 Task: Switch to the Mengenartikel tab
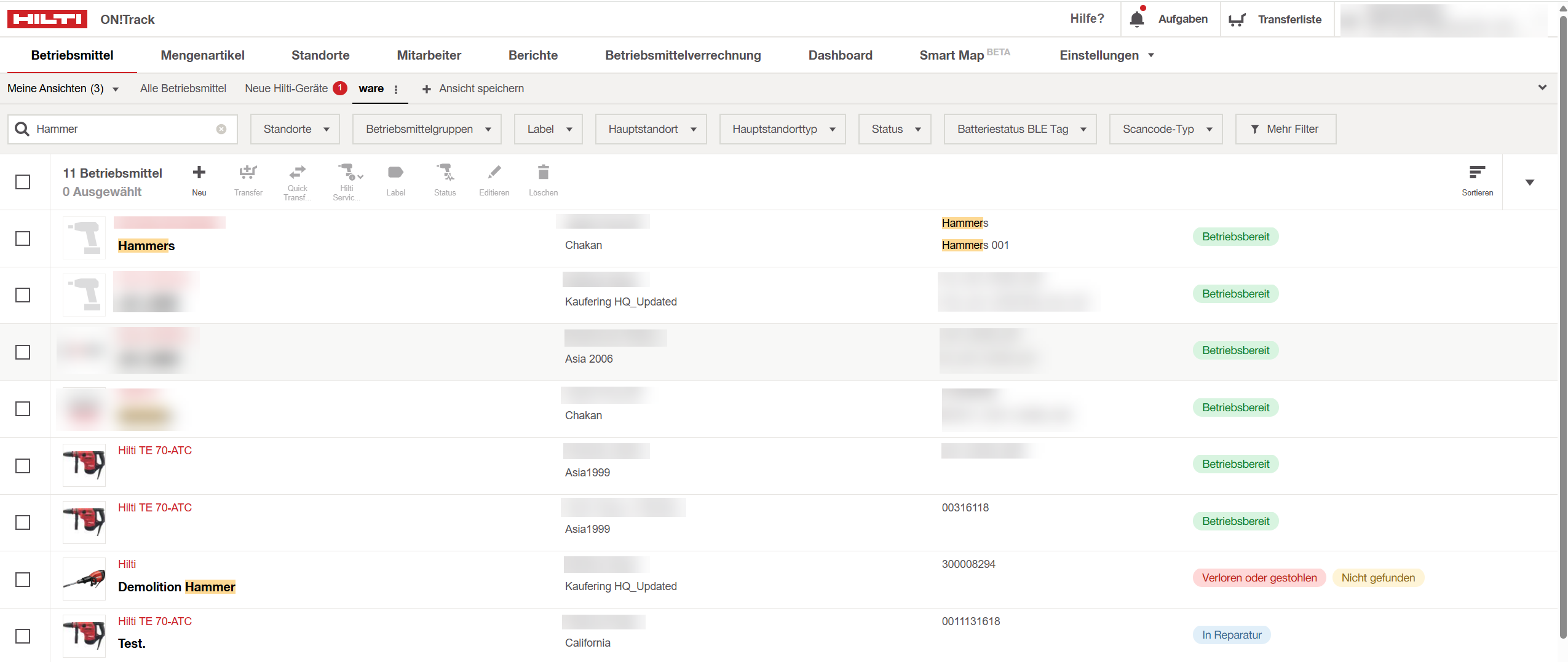tap(202, 55)
